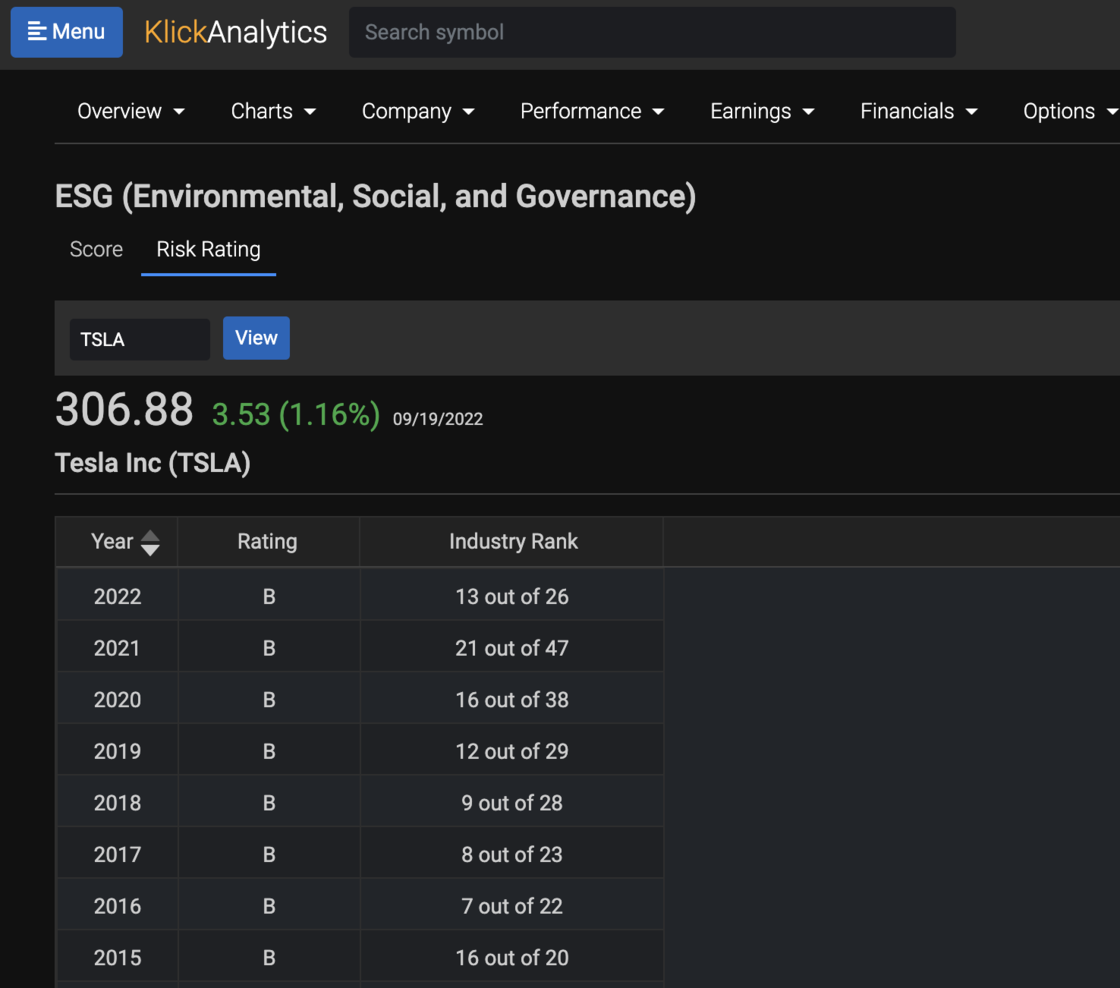Screen dimensions: 1120x988
Task: Select the 2015 year cell
Action: pyautogui.click(x=117, y=957)
